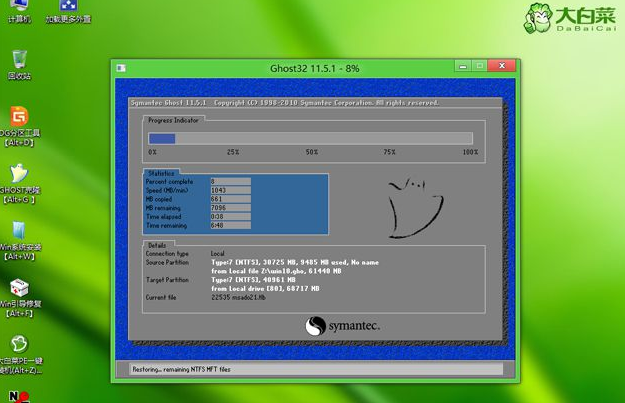Click the Time elapsed value 0:38
Screen dimensions: 625x403
(x=230, y=216)
